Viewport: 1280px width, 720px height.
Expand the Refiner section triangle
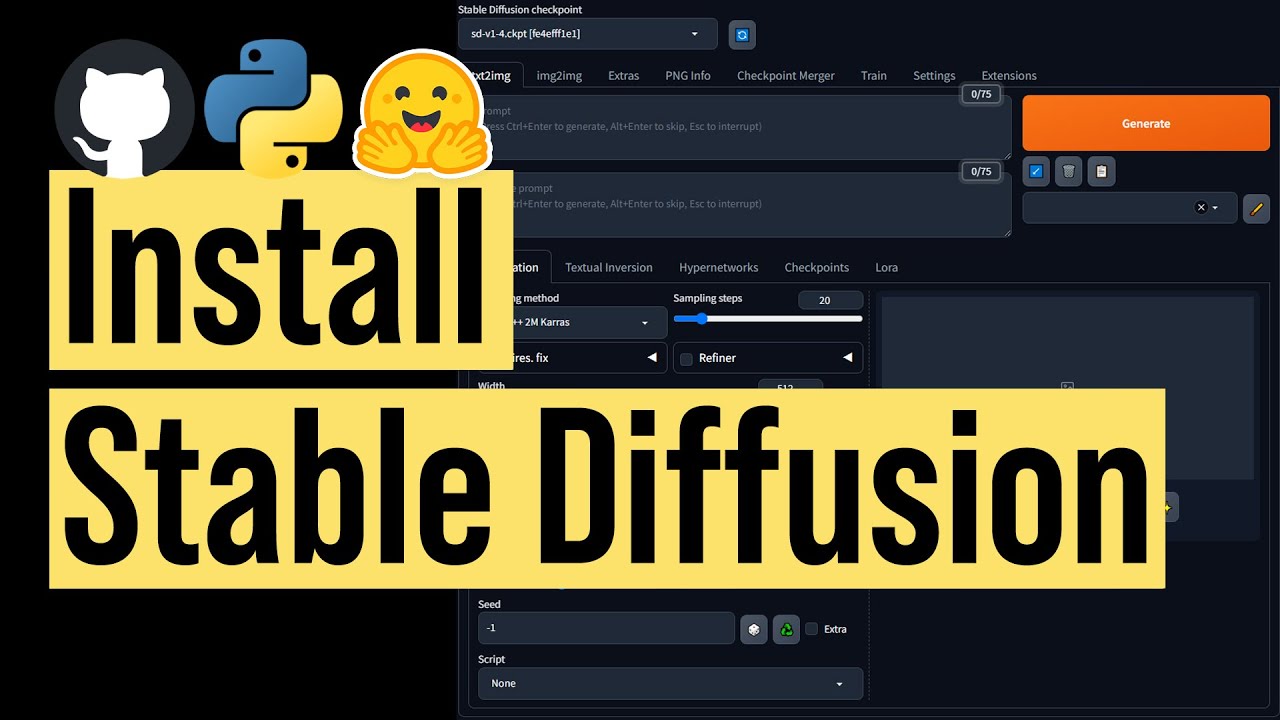tap(847, 357)
